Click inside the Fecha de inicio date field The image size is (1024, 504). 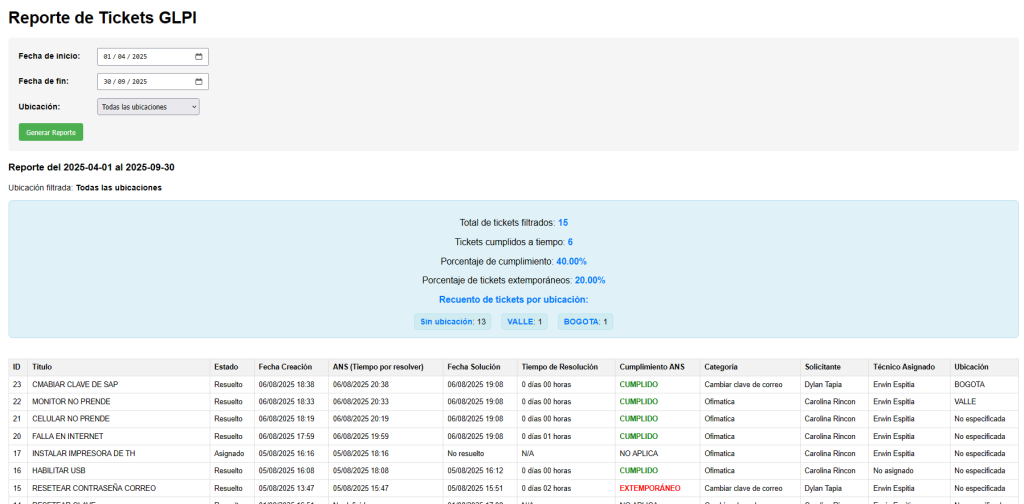[x=153, y=57]
